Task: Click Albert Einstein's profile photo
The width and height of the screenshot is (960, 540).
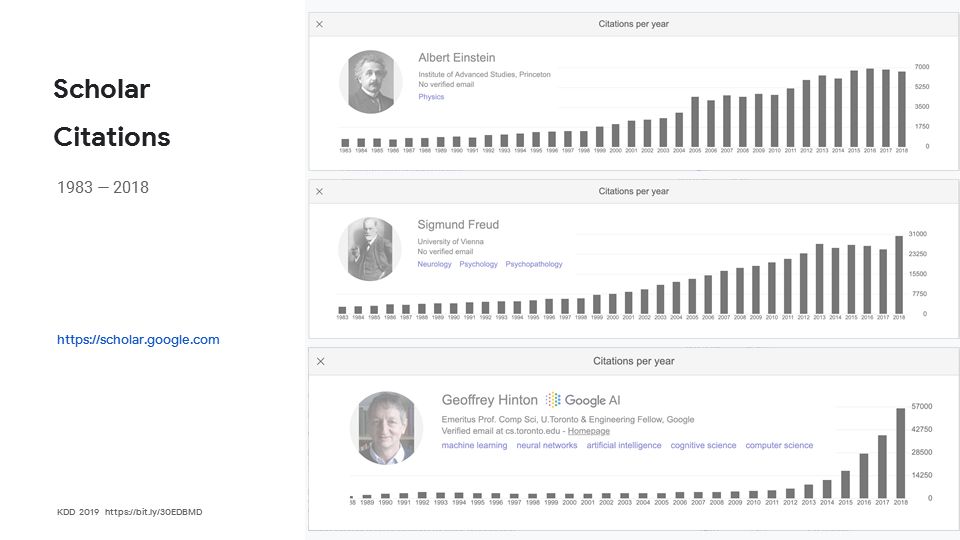Action: pyautogui.click(x=370, y=81)
